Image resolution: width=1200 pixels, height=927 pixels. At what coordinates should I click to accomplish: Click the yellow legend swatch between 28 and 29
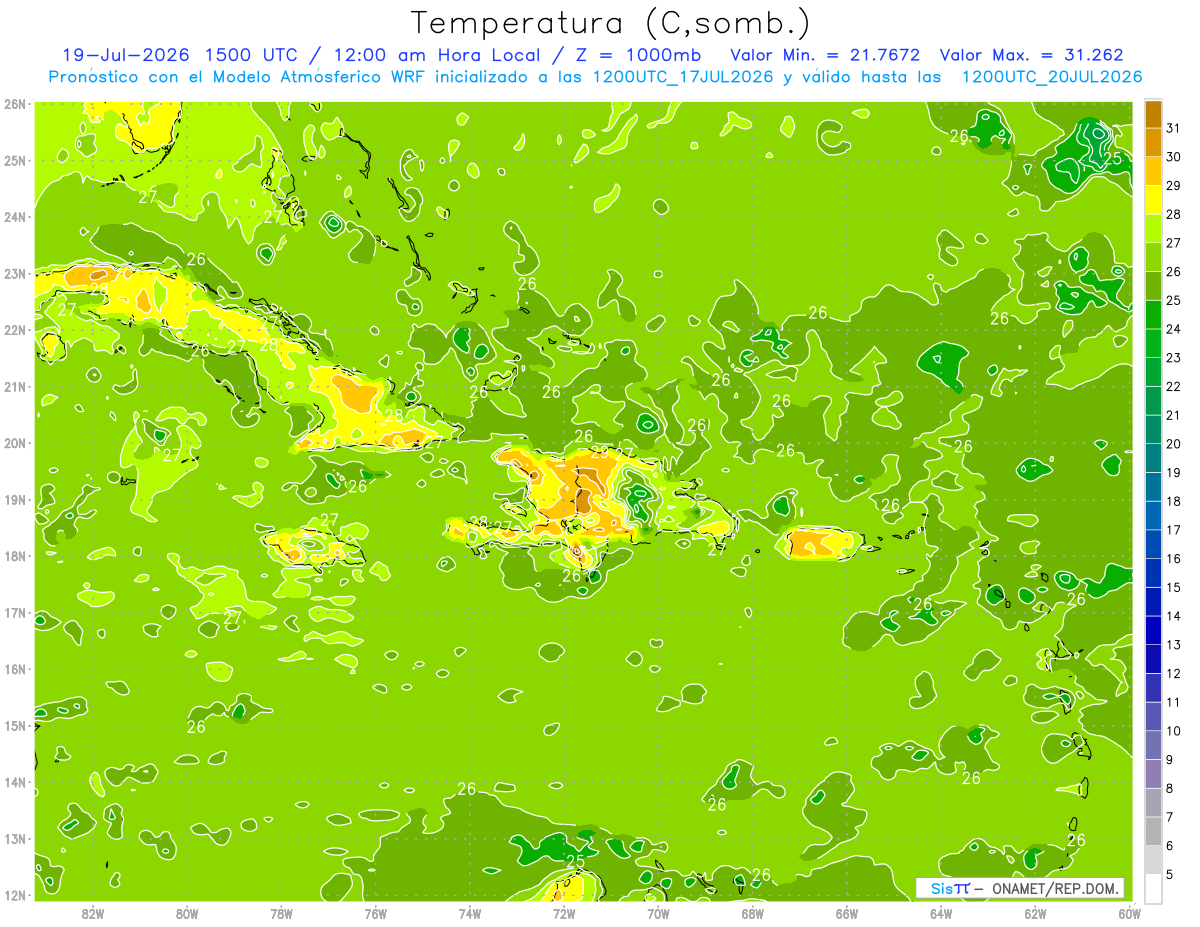[x=1153, y=200]
